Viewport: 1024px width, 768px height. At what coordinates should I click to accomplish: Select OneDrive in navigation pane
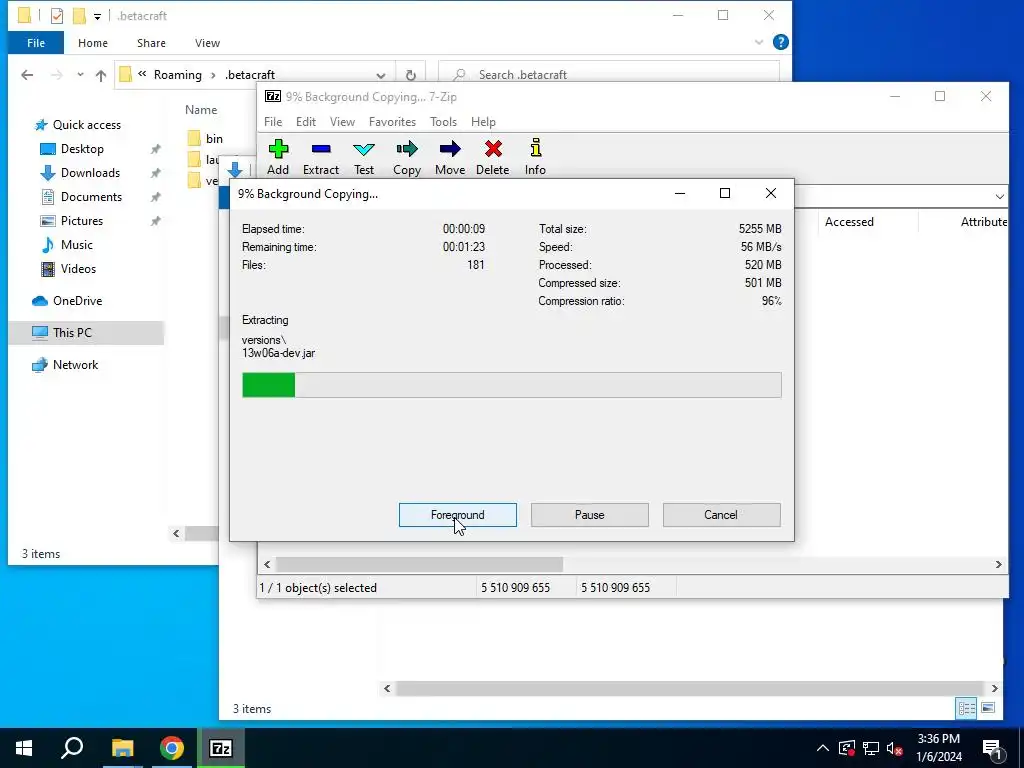77,301
